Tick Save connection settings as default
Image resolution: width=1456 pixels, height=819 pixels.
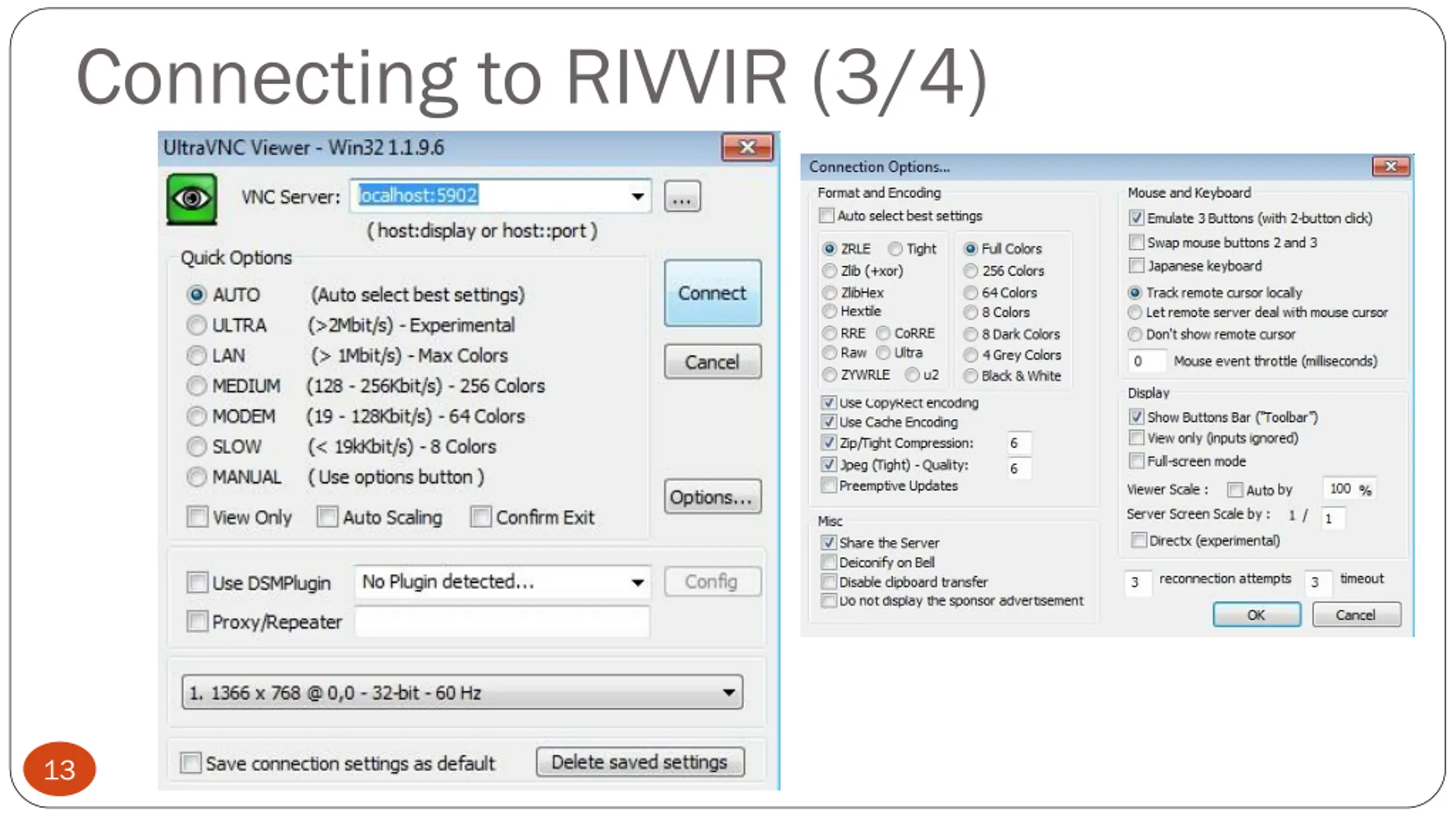[191, 763]
